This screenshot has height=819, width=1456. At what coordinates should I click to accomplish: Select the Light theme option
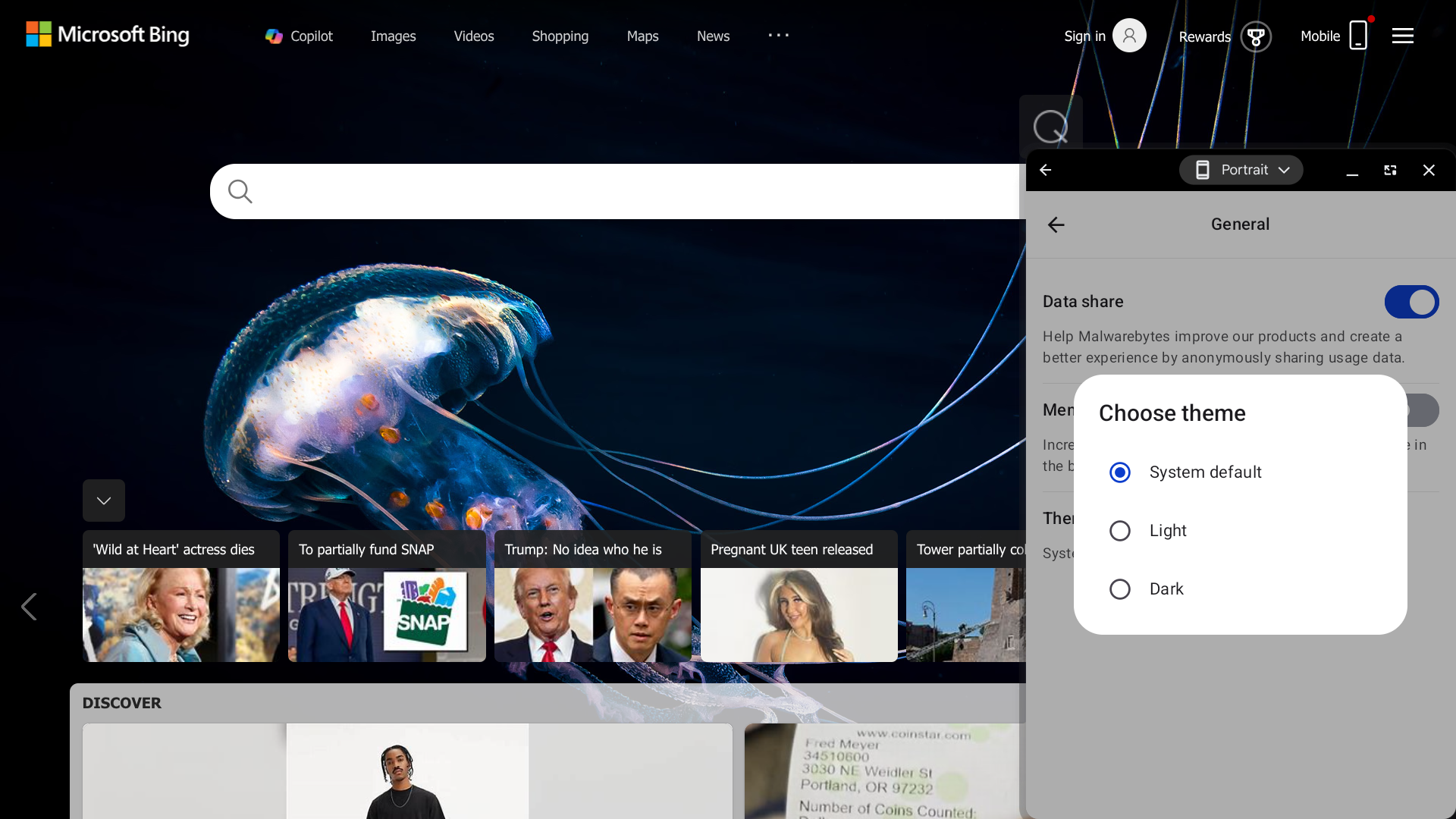1240,531
